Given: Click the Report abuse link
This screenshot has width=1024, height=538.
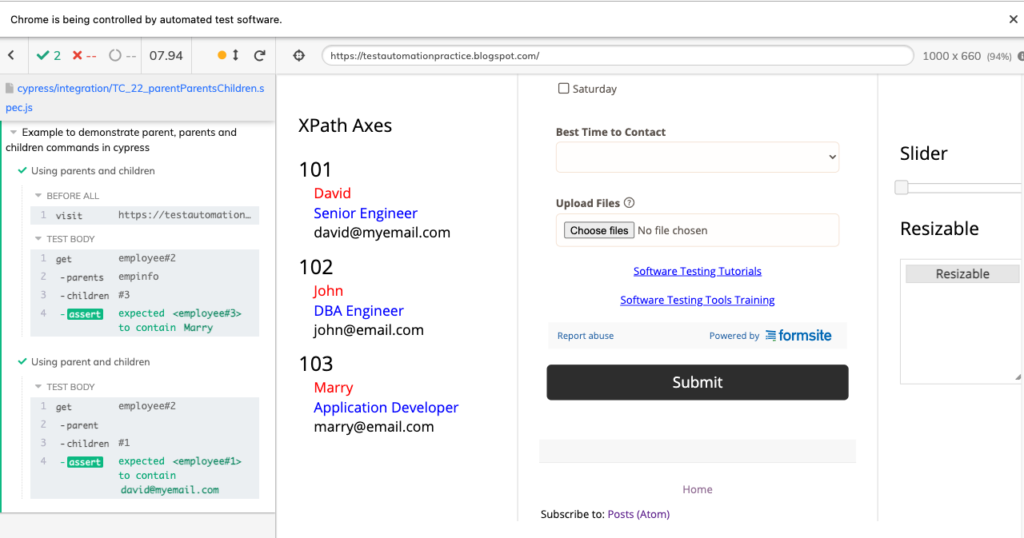Looking at the screenshot, I should (x=585, y=336).
